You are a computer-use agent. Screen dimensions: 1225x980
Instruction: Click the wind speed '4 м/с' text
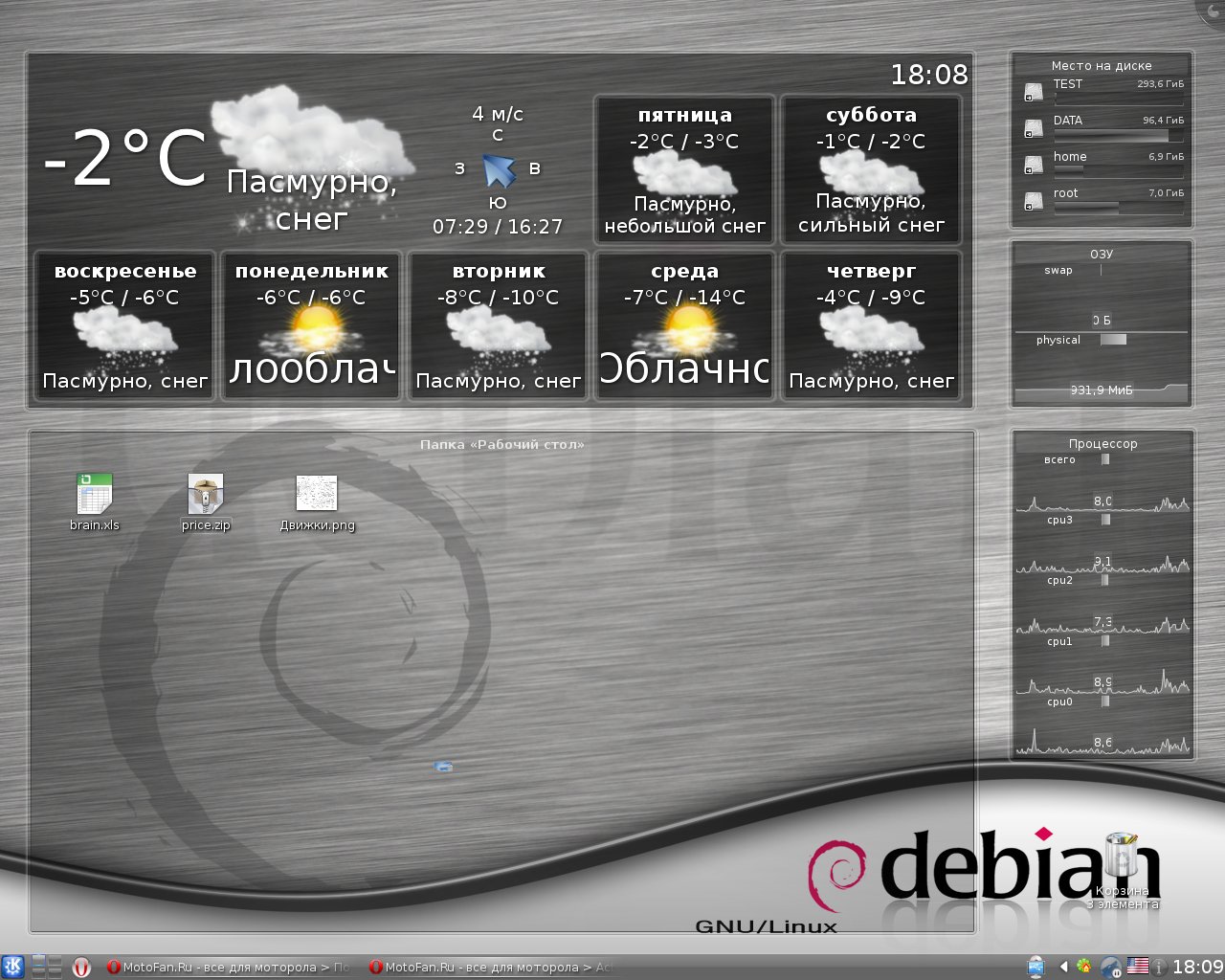pyautogui.click(x=498, y=114)
